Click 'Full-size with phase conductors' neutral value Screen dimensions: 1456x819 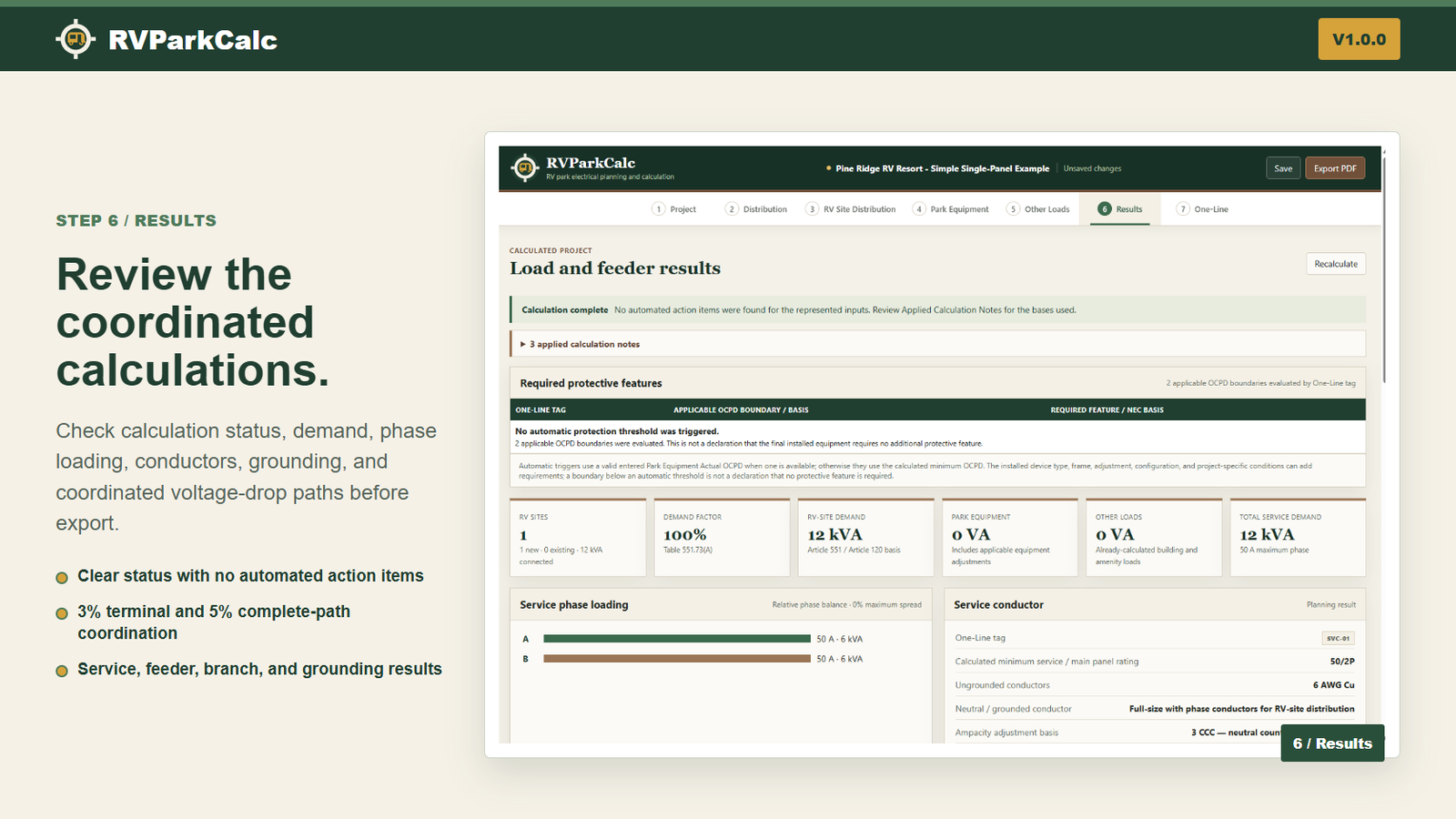1241,709
